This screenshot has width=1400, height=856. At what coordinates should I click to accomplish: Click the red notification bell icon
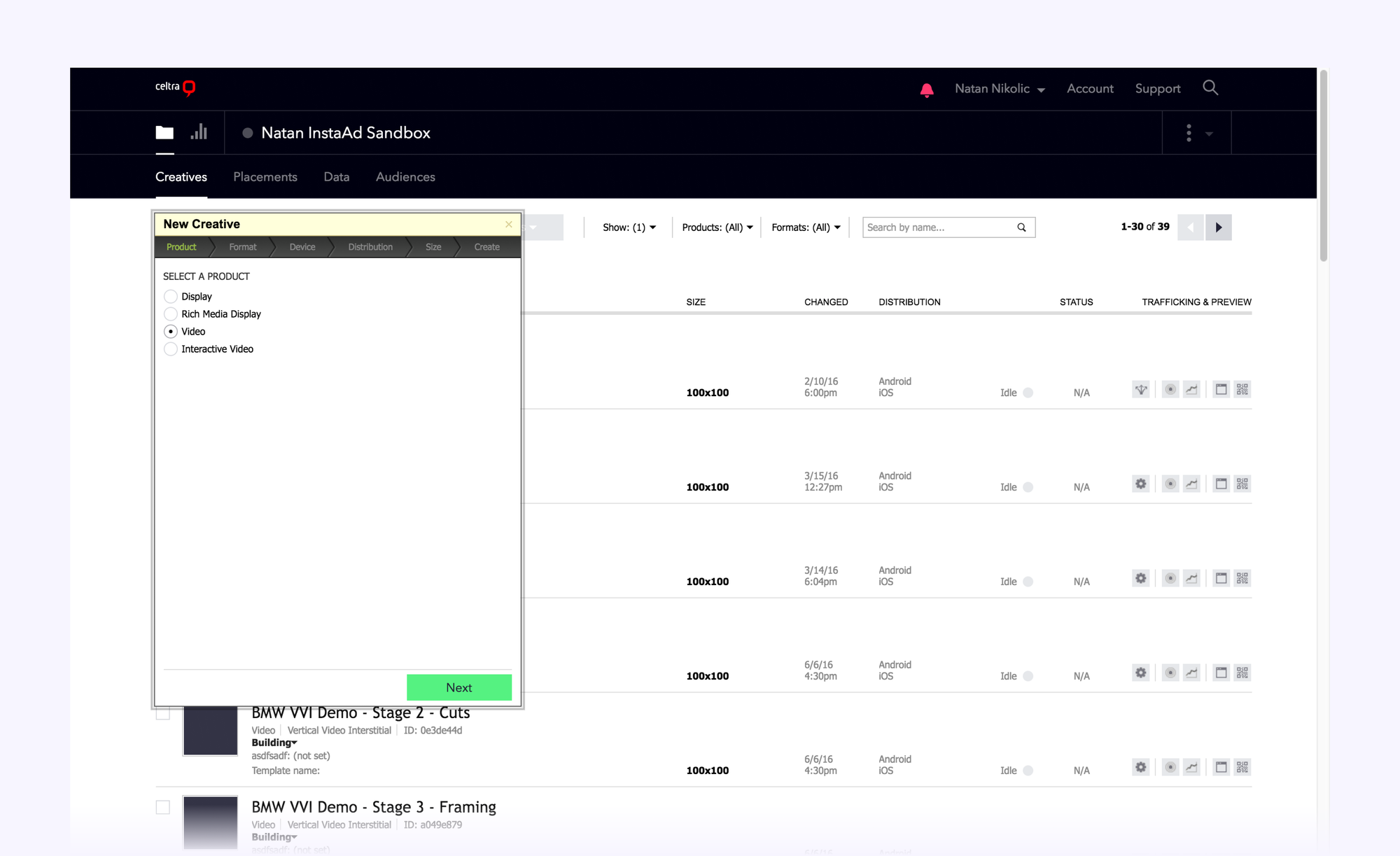pos(927,90)
